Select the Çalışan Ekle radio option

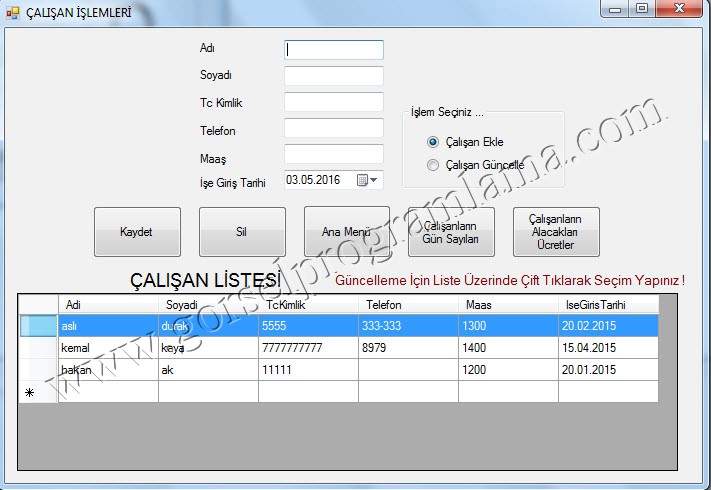(x=433, y=142)
